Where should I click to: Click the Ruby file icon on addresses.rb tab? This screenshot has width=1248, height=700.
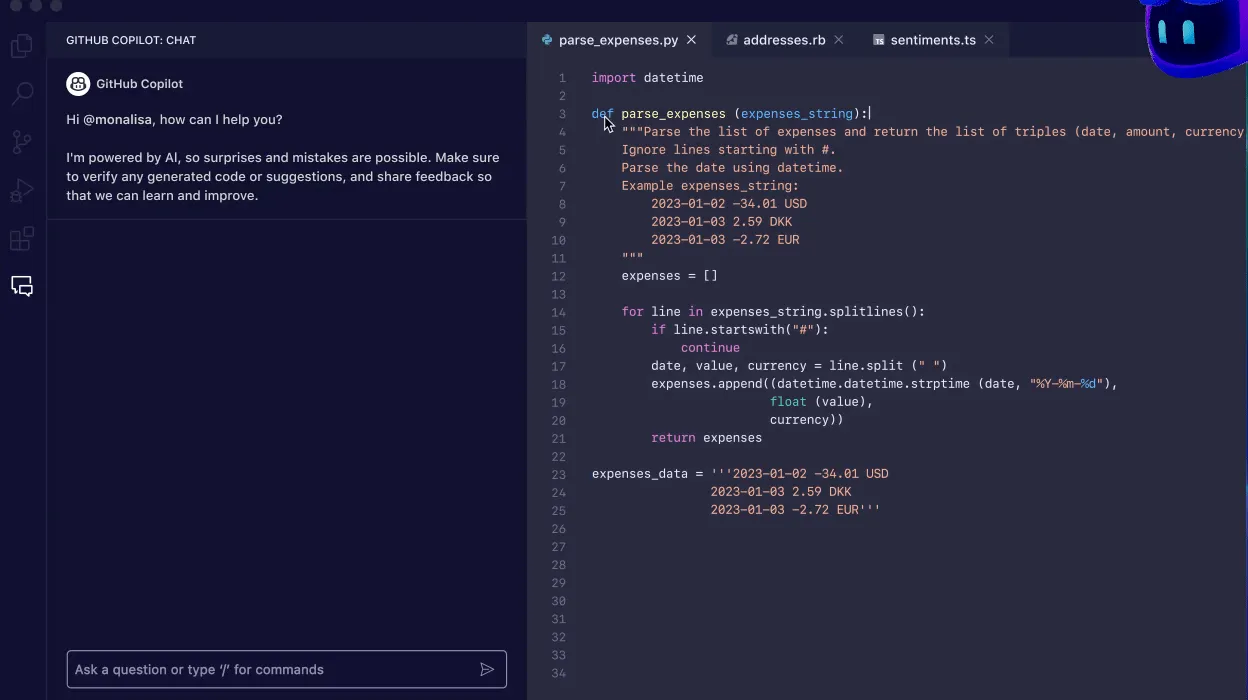(732, 40)
